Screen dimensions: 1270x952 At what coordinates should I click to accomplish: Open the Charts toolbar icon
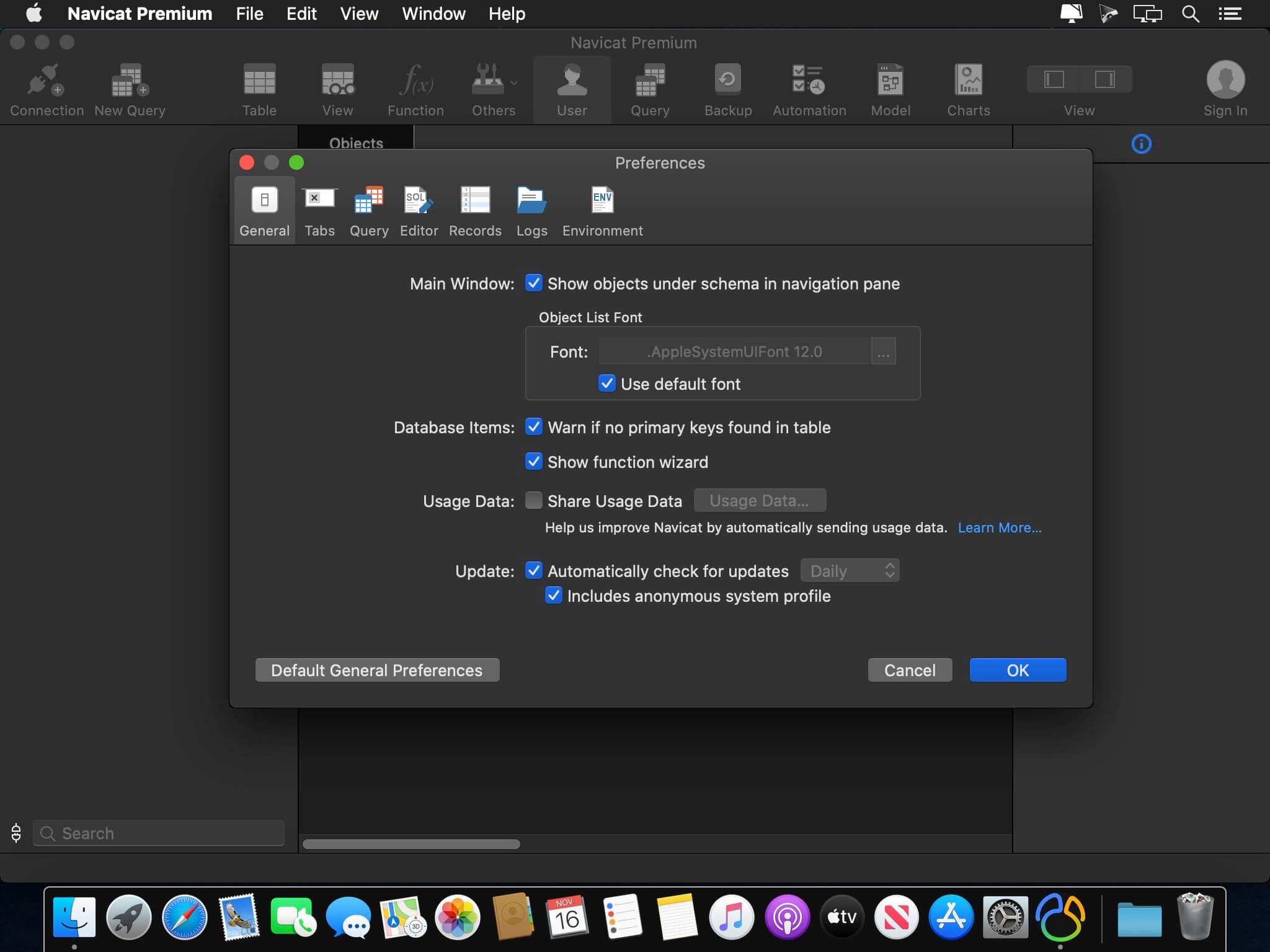coord(968,81)
